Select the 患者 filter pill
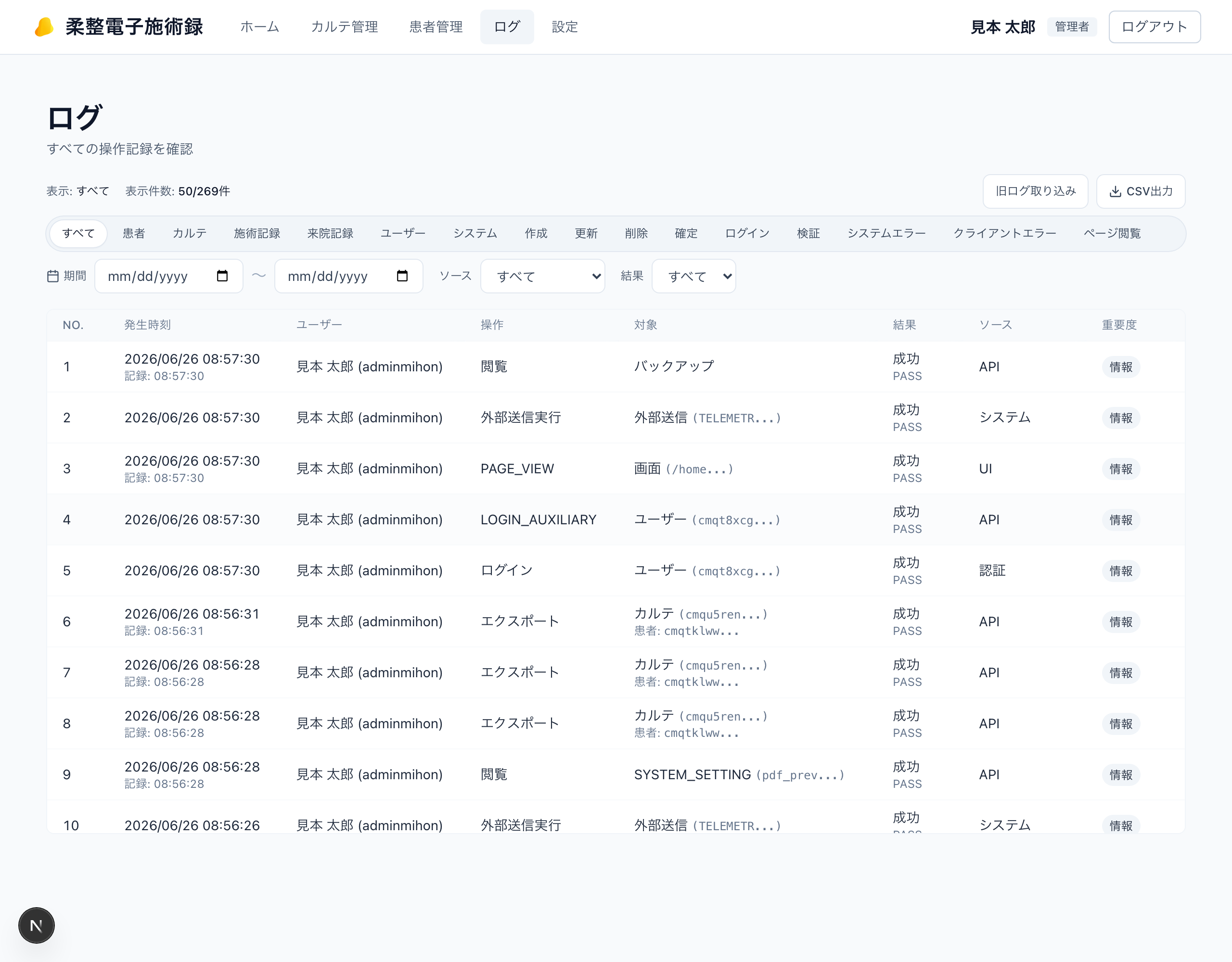 (134, 233)
